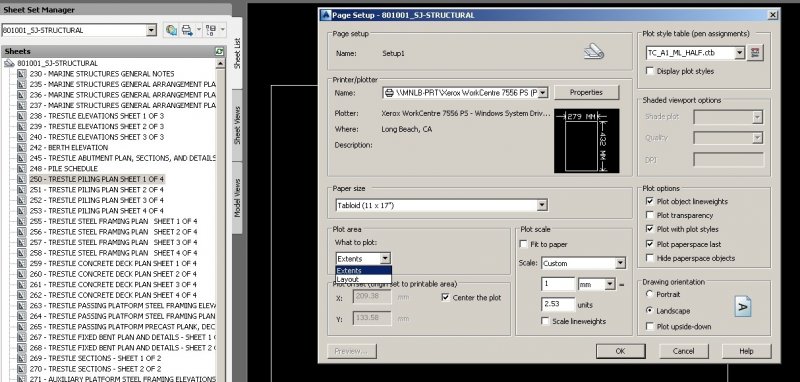
Task: Click the Page Setup dialog title bar icon
Action: (326, 15)
